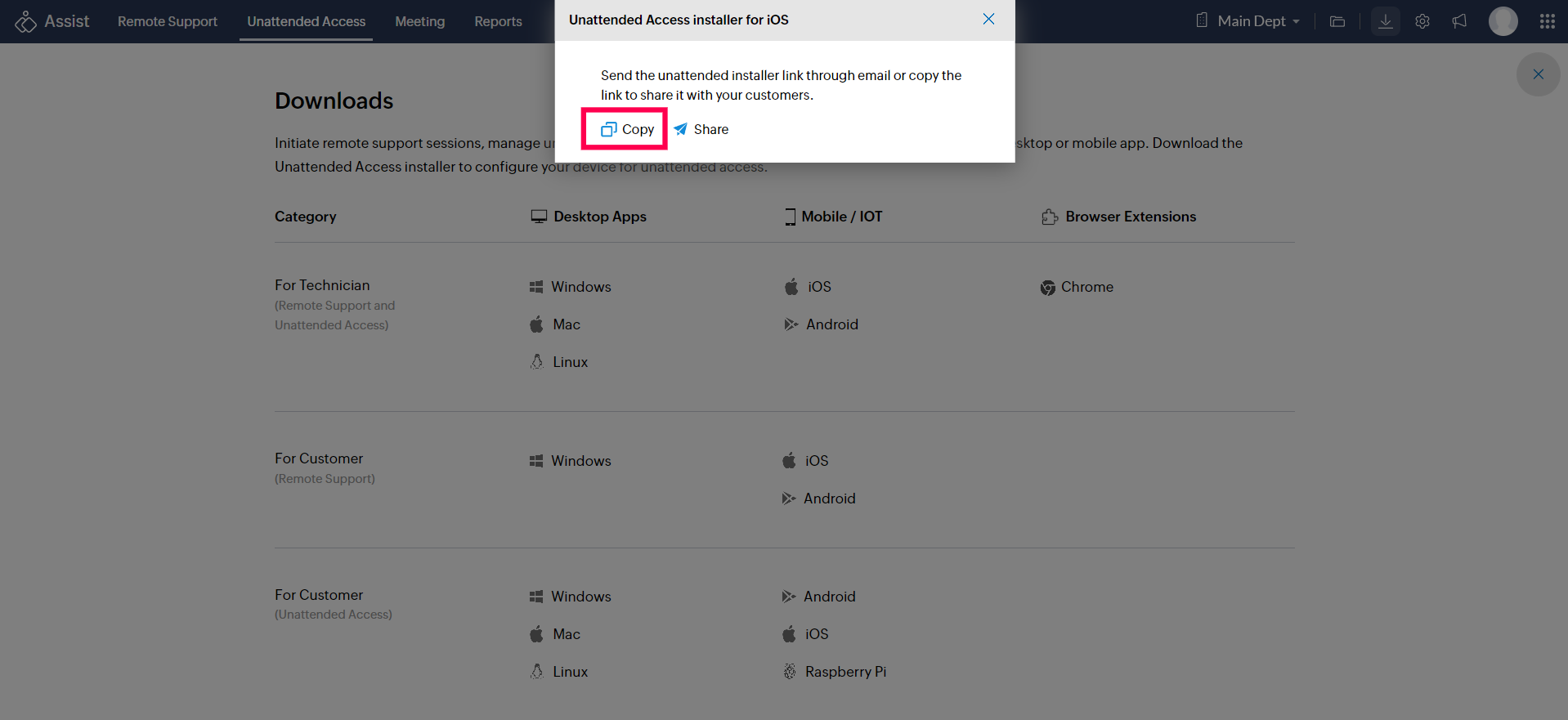This screenshot has height=720, width=1568.
Task: Close the Downloads page with round X
Action: click(1538, 74)
